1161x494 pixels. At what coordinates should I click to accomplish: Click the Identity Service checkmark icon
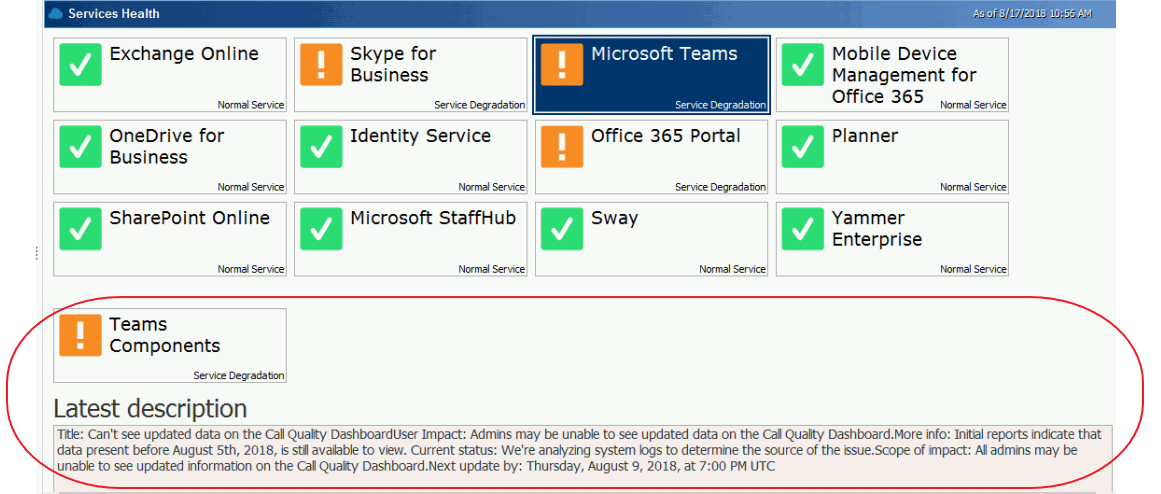pyautogui.click(x=321, y=146)
